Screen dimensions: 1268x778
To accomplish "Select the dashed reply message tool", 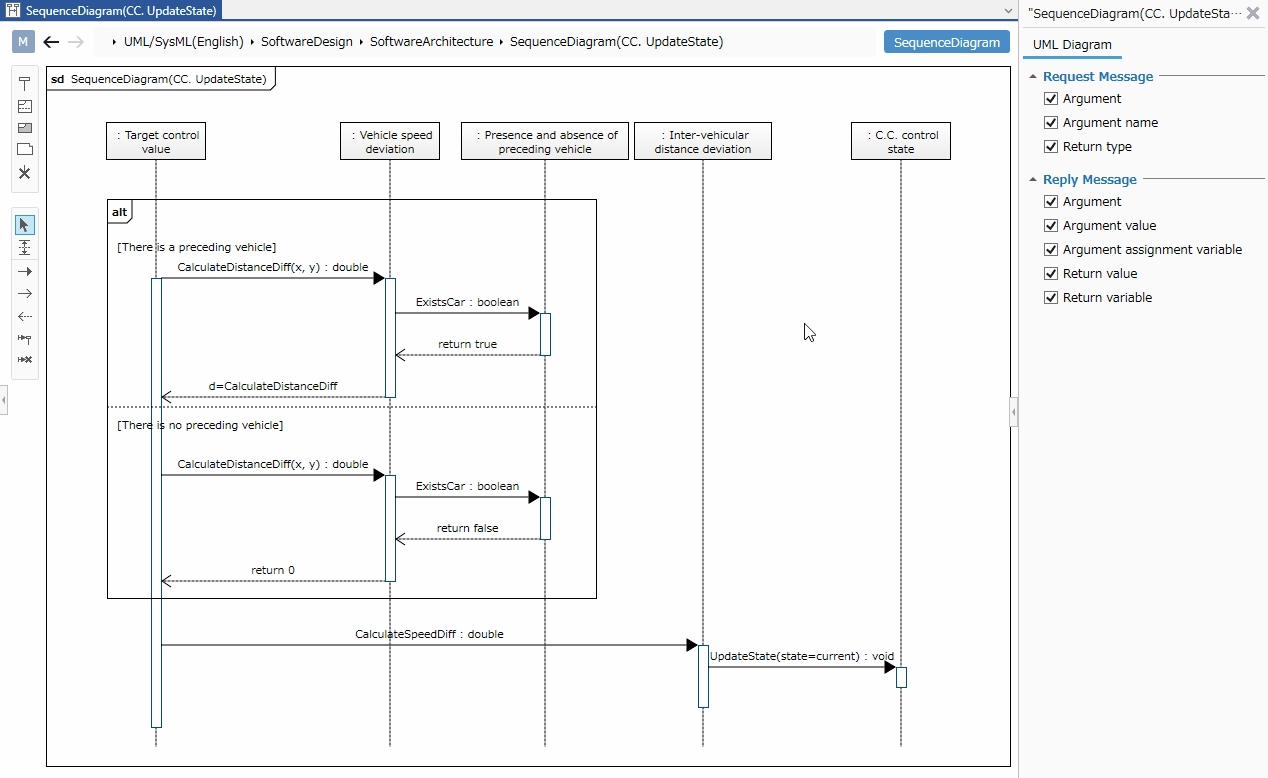I will pos(25,316).
